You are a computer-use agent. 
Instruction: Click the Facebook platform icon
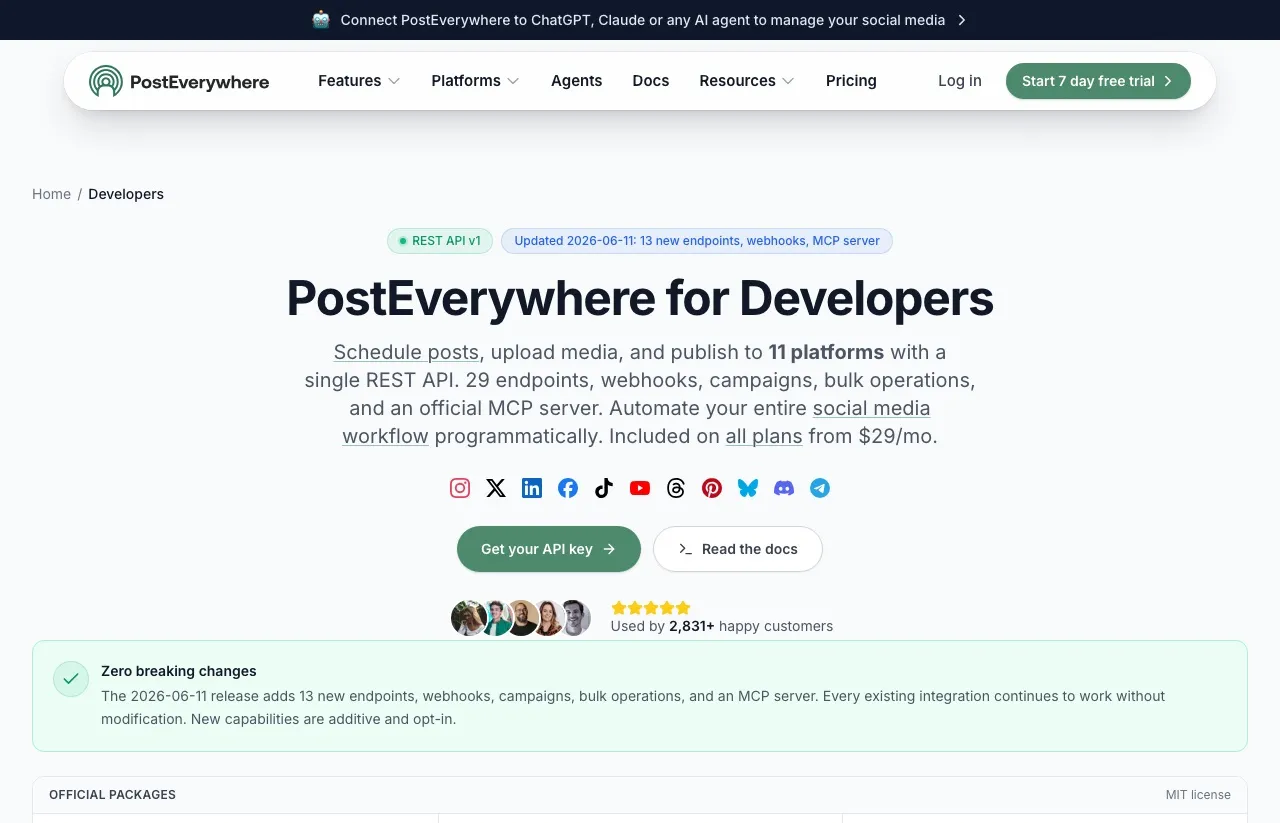click(568, 488)
